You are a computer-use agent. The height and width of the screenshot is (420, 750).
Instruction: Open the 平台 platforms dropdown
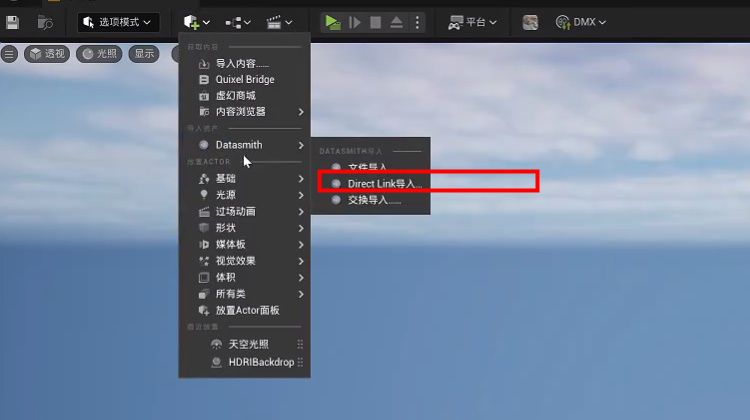click(x=473, y=21)
